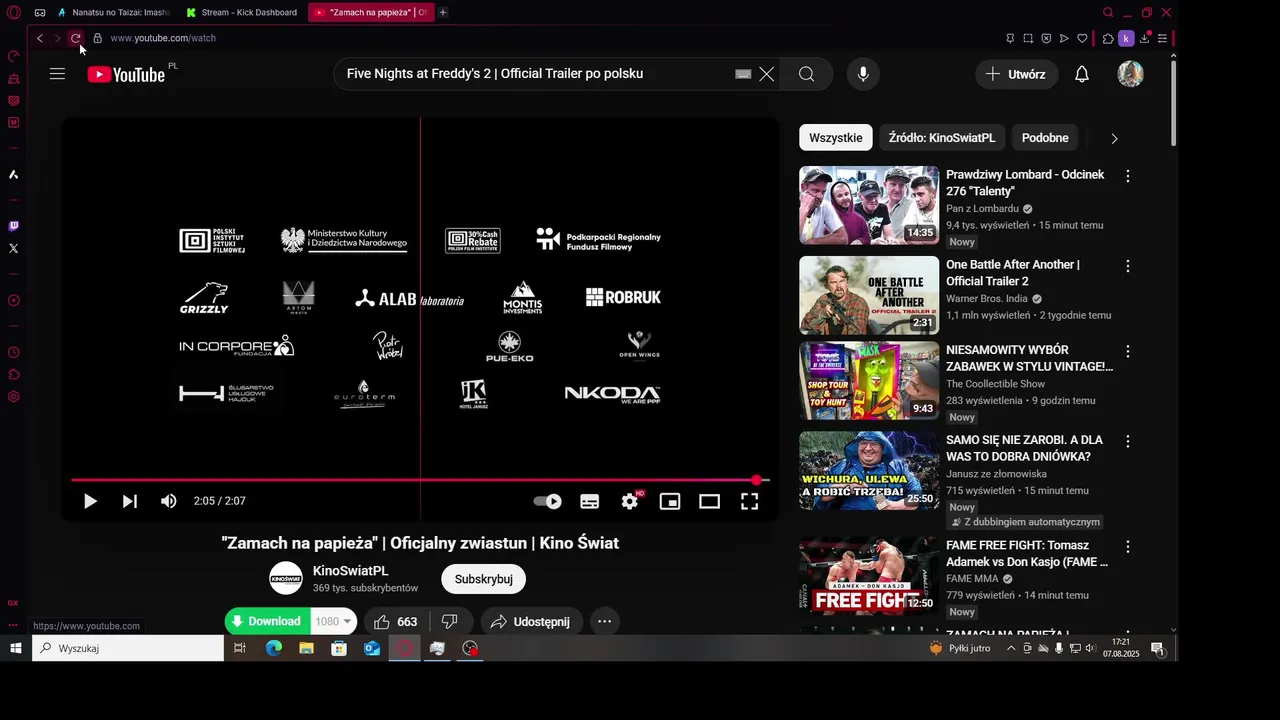
Task: Select the Źródło: KinoSwiatPL chip
Action: 942,138
